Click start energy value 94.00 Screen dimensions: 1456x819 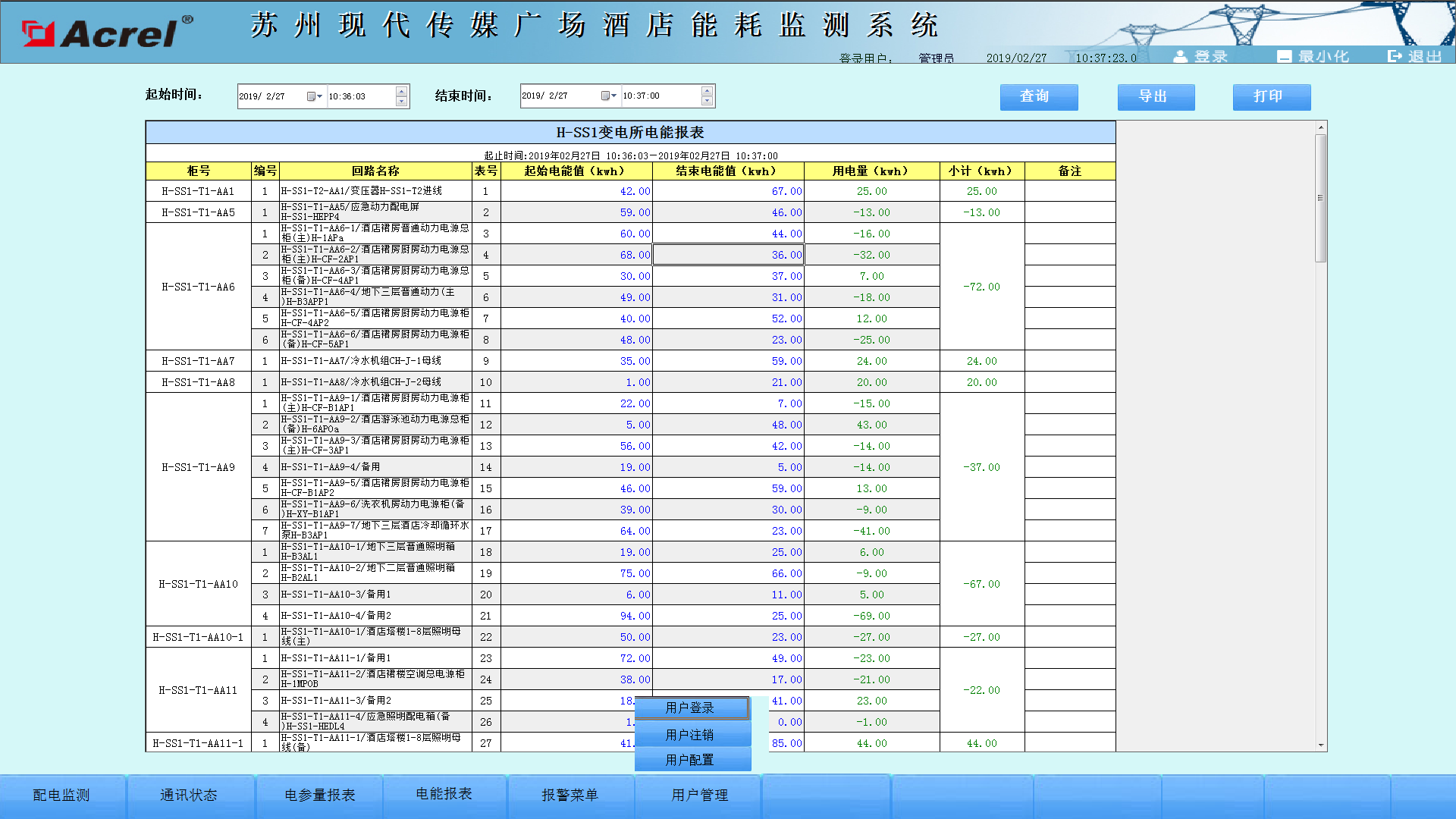576,616
